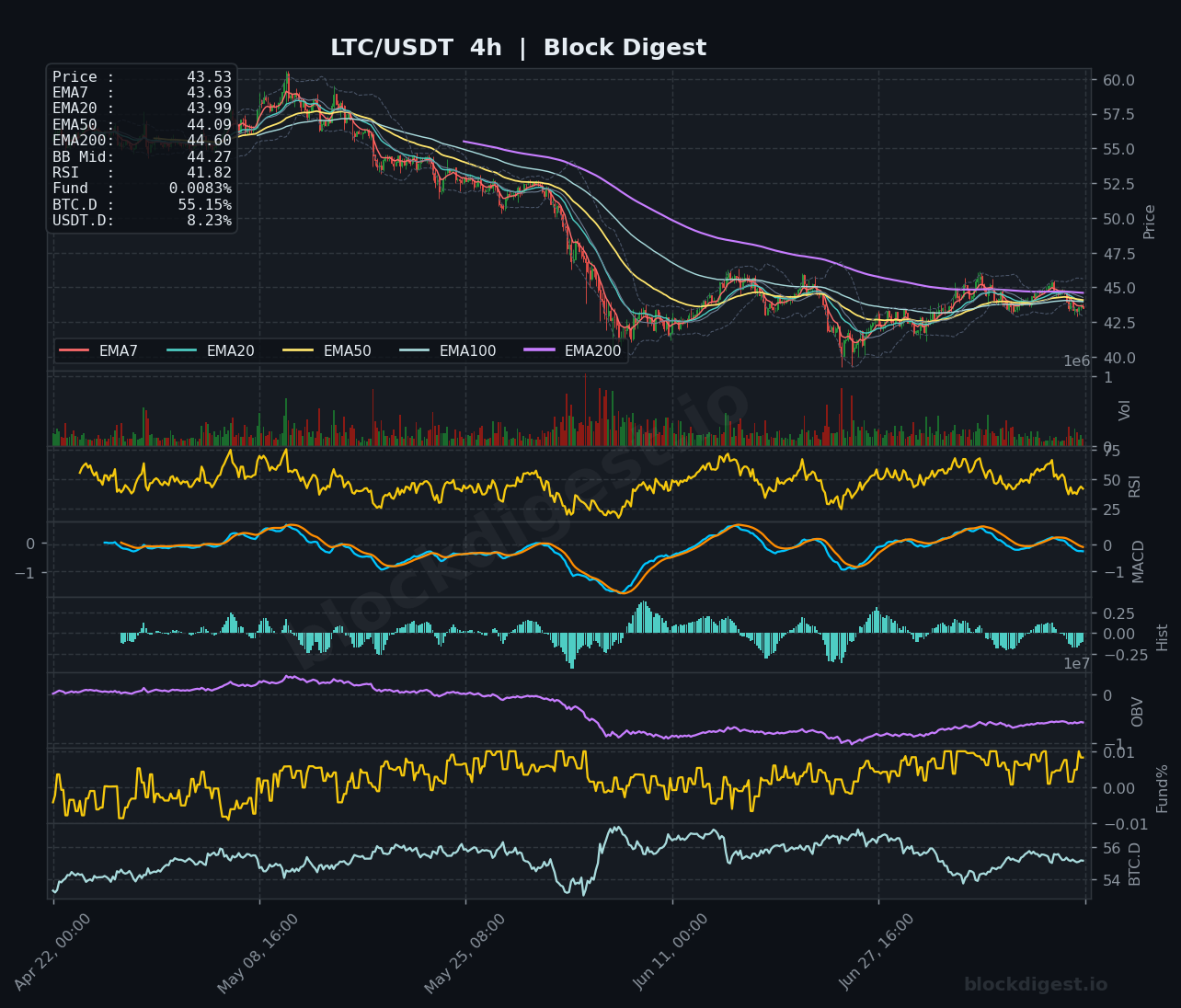Select the USDT.D value 8.23%
Image resolution: width=1181 pixels, height=1008 pixels.
[x=209, y=221]
